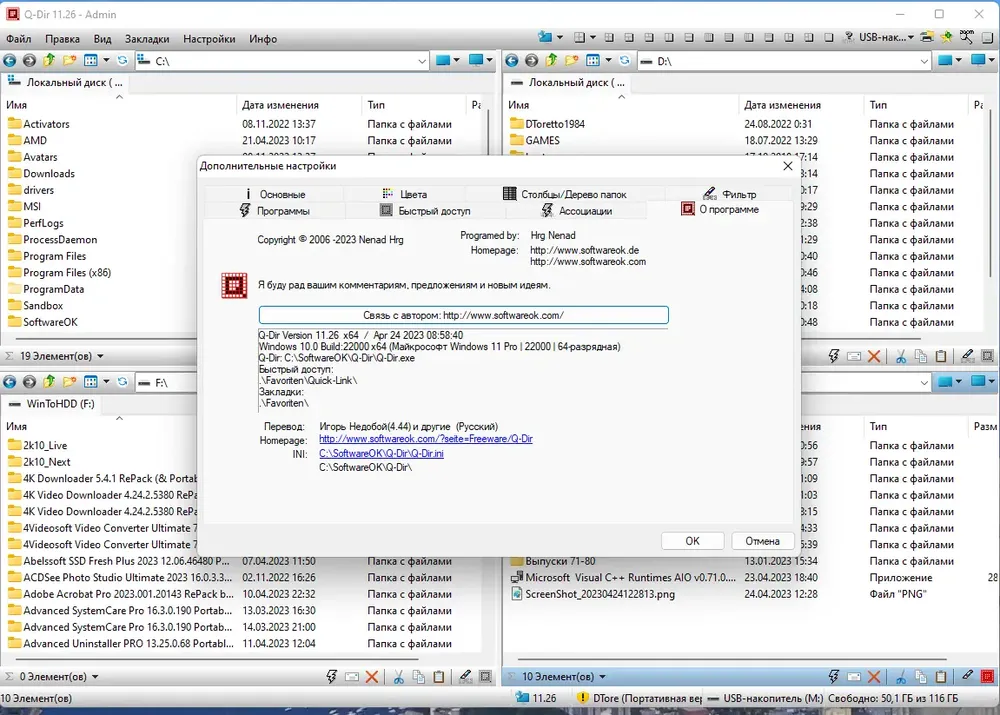1000x715 pixels.
Task: Go back in the C:\ pane
Action: (x=10, y=61)
